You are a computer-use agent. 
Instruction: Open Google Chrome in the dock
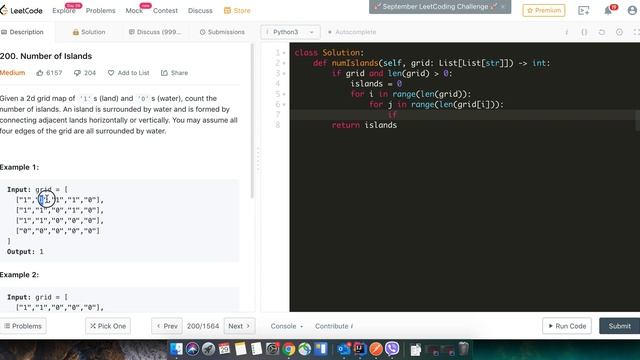point(289,349)
